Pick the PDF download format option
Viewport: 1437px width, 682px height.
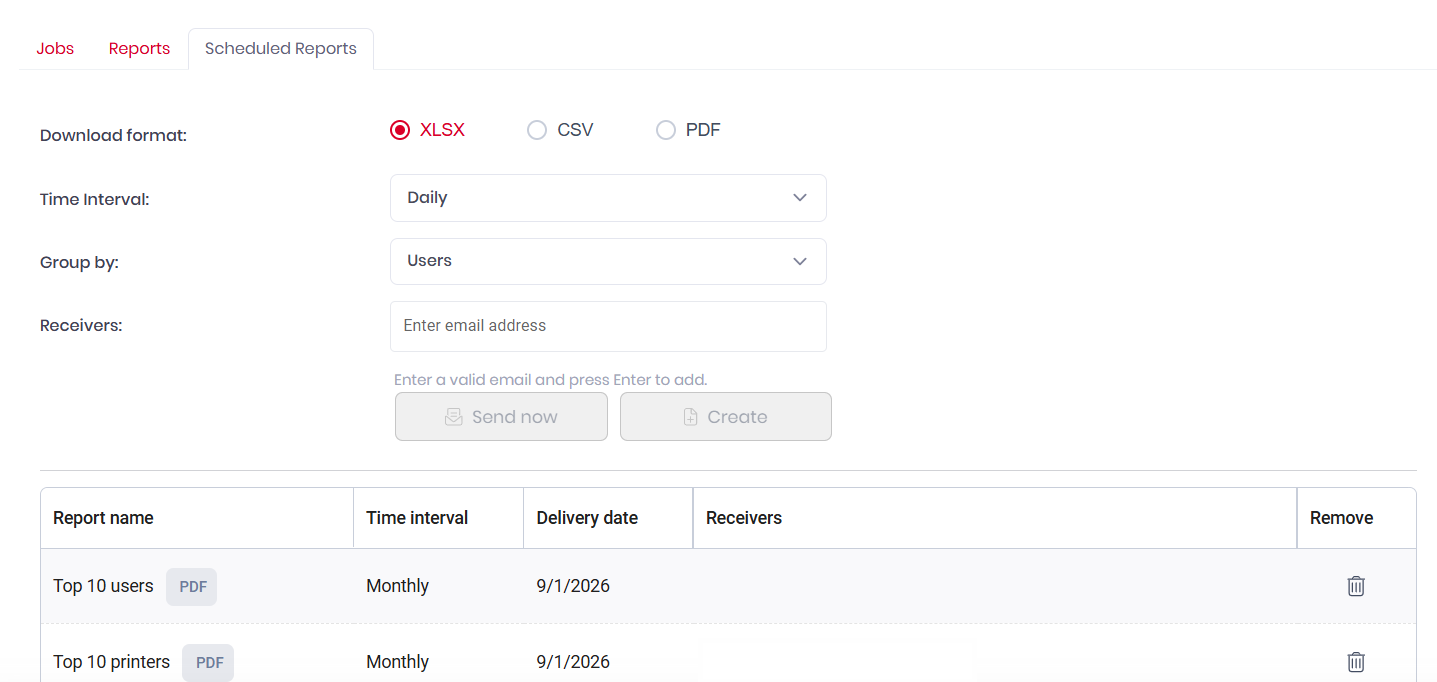pyautogui.click(x=666, y=130)
